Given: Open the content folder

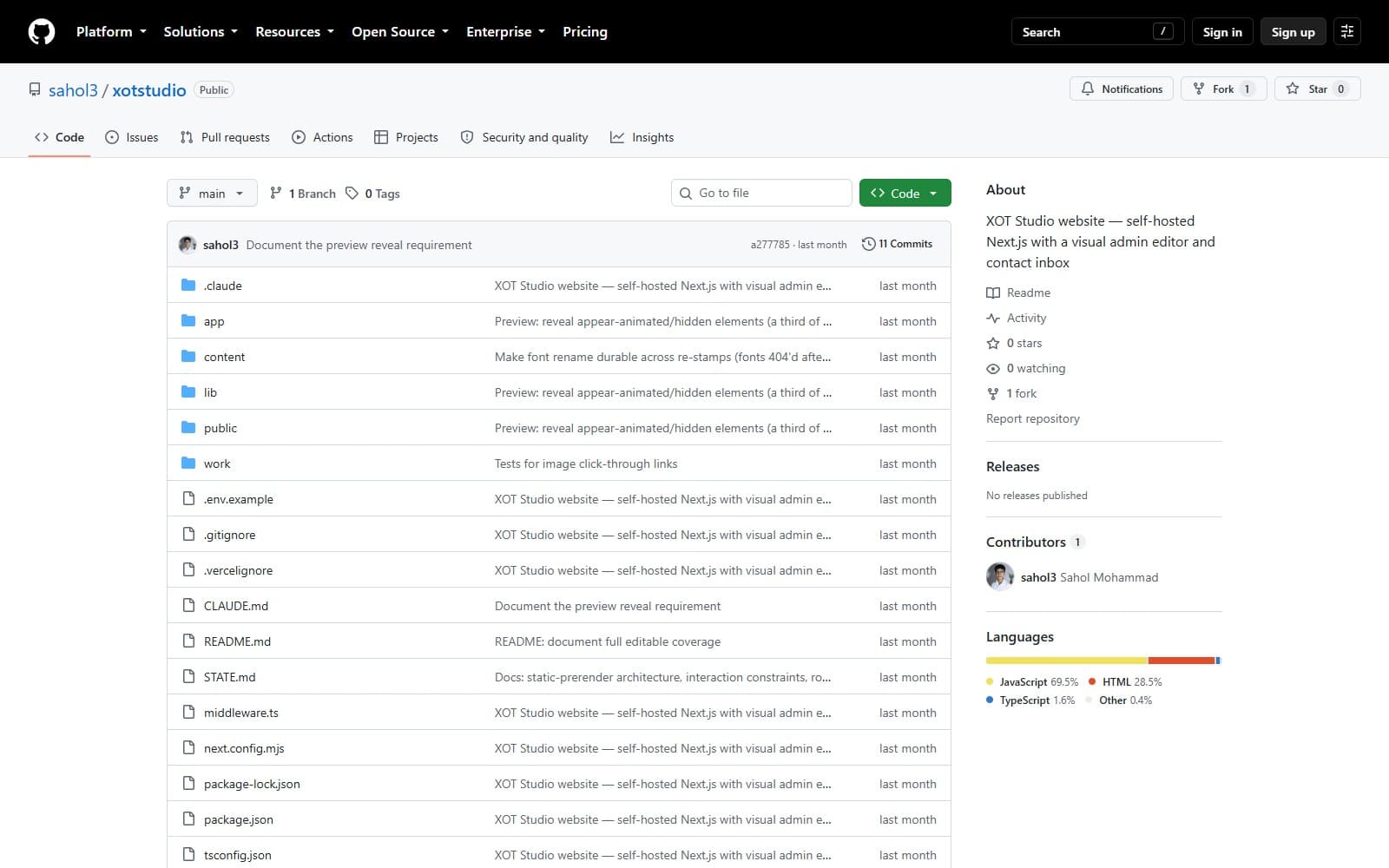Looking at the screenshot, I should 224,357.
